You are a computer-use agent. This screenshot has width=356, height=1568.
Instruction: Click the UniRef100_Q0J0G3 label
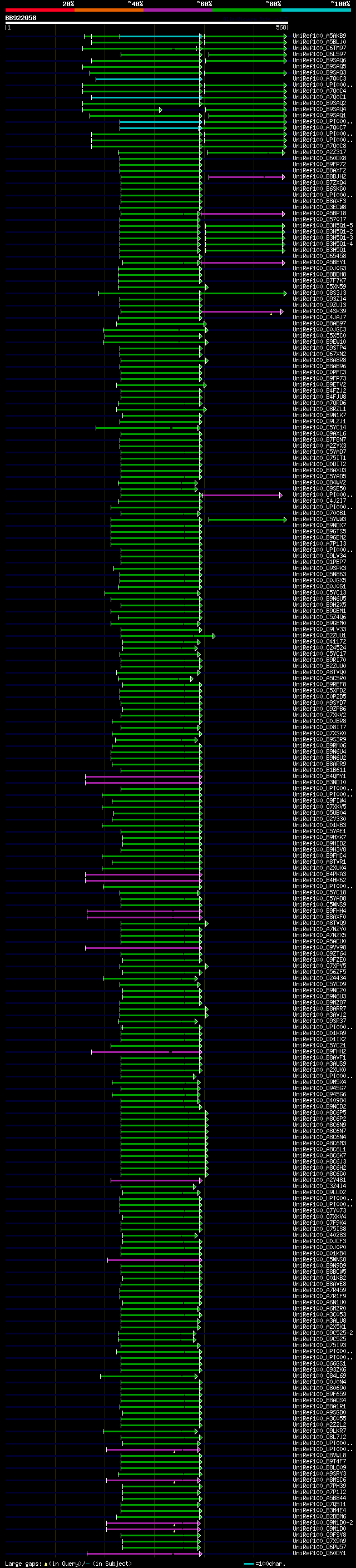click(x=319, y=269)
